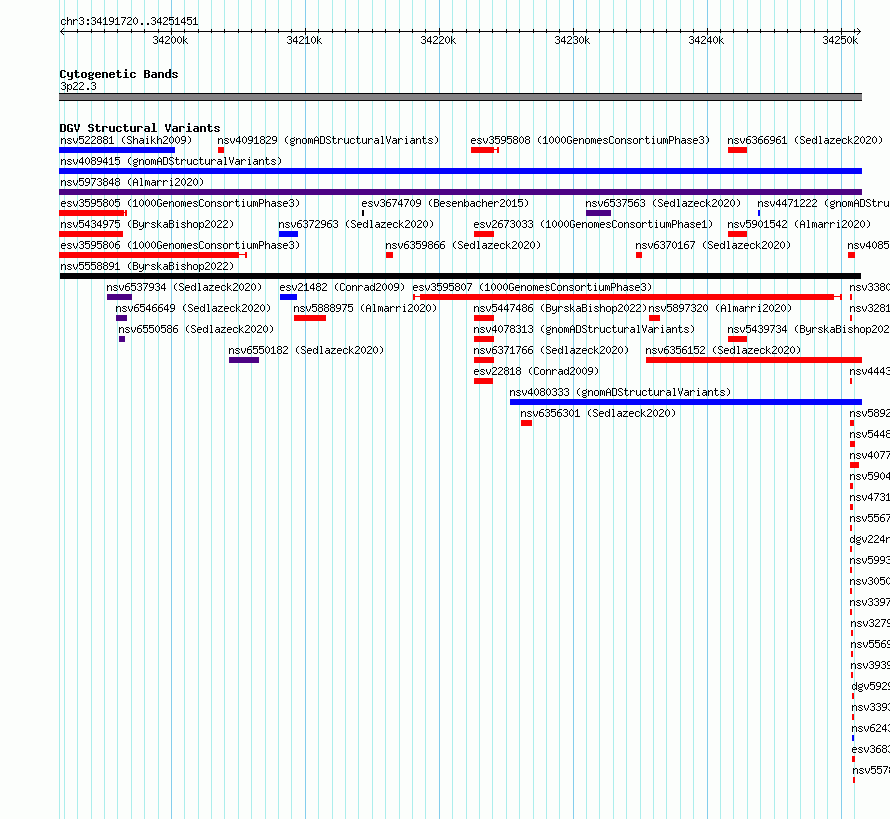The image size is (890, 819).
Task: Click the black bar of nsv5558891
Action: (460, 276)
